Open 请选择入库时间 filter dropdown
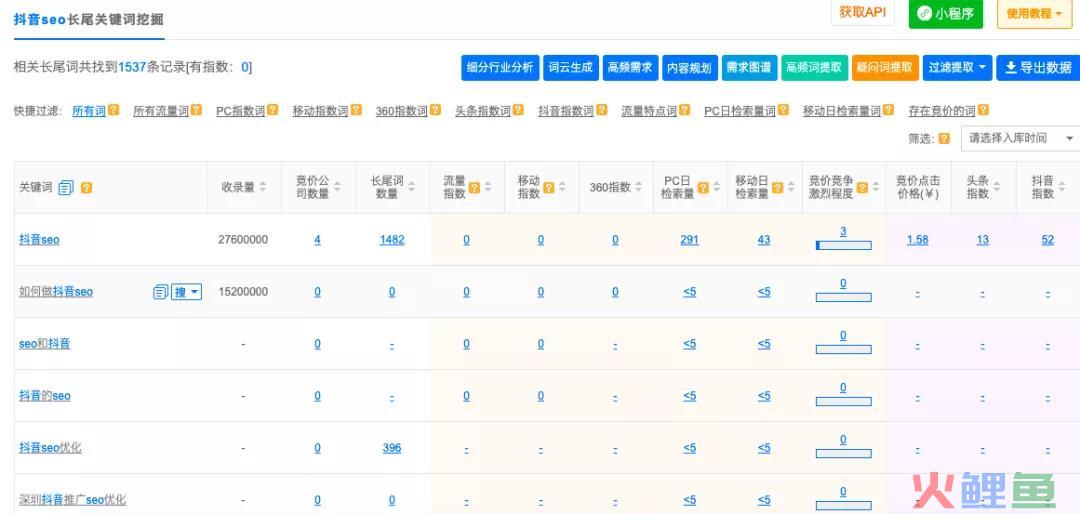The image size is (1080, 514). [1020, 138]
